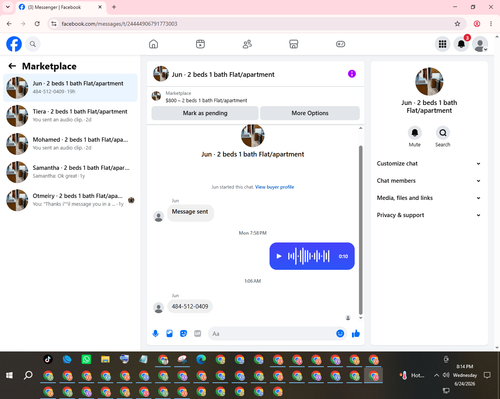Click the listing picture in the info panel
Image resolution: width=500 pixels, height=399 pixels.
[429, 81]
